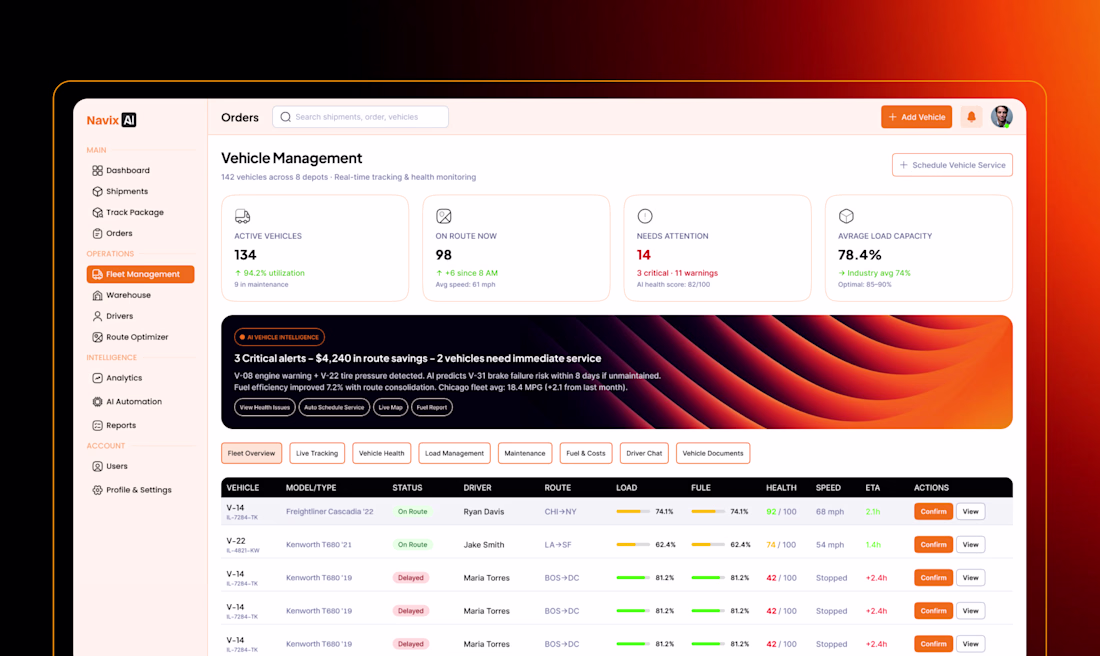Click the AI Vehicle Intelligence badge
This screenshot has width=1100, height=656.
pyautogui.click(x=279, y=337)
